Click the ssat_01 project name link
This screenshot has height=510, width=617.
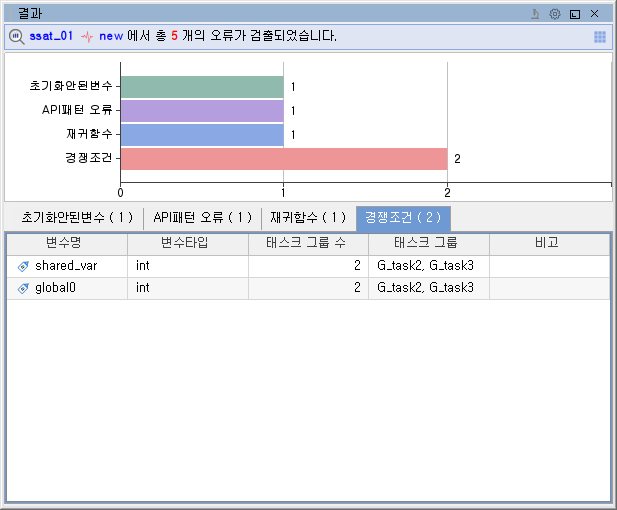(51, 36)
